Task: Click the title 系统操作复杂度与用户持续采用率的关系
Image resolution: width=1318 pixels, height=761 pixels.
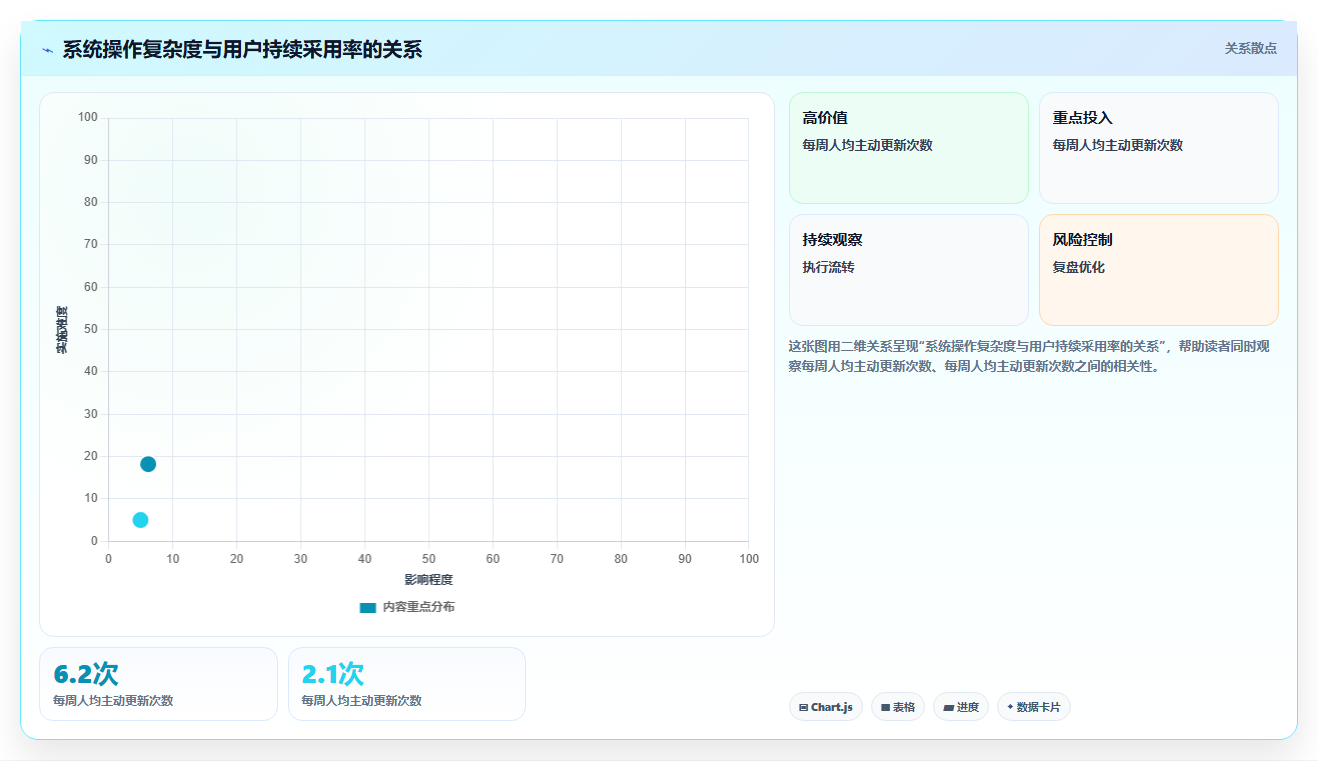Action: (x=242, y=49)
